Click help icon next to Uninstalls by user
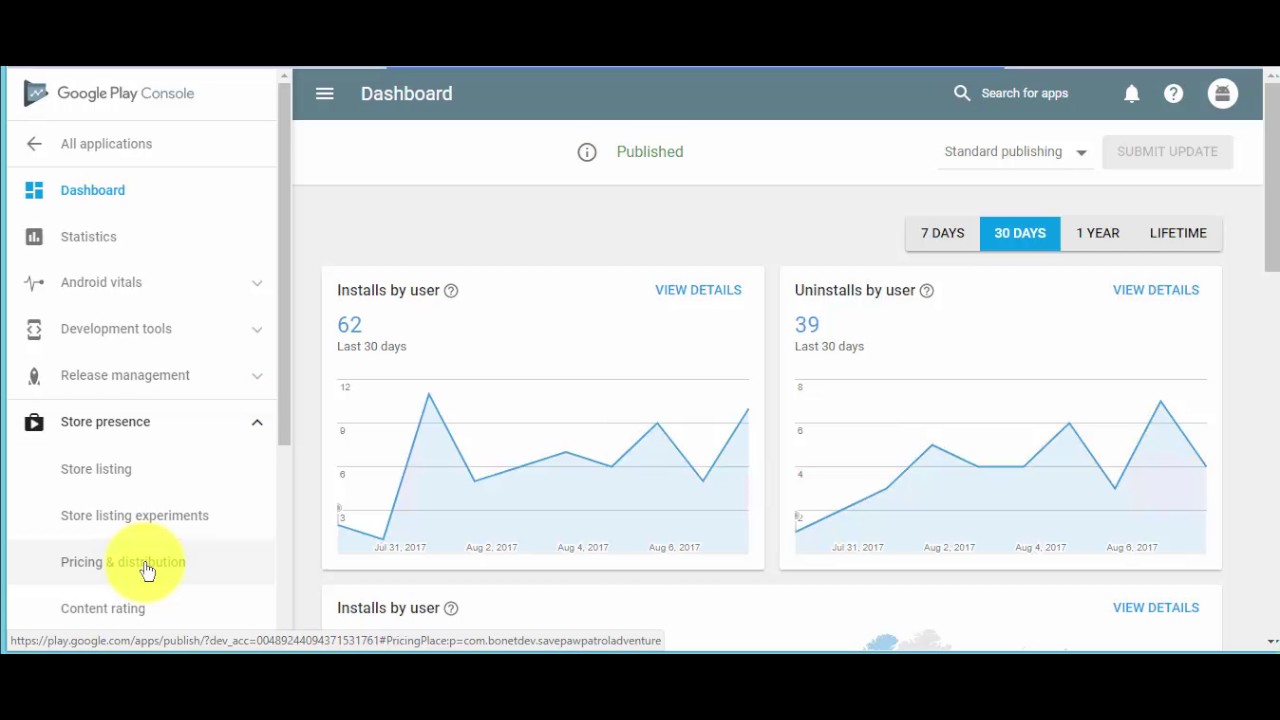The height and width of the screenshot is (720, 1280). click(927, 291)
